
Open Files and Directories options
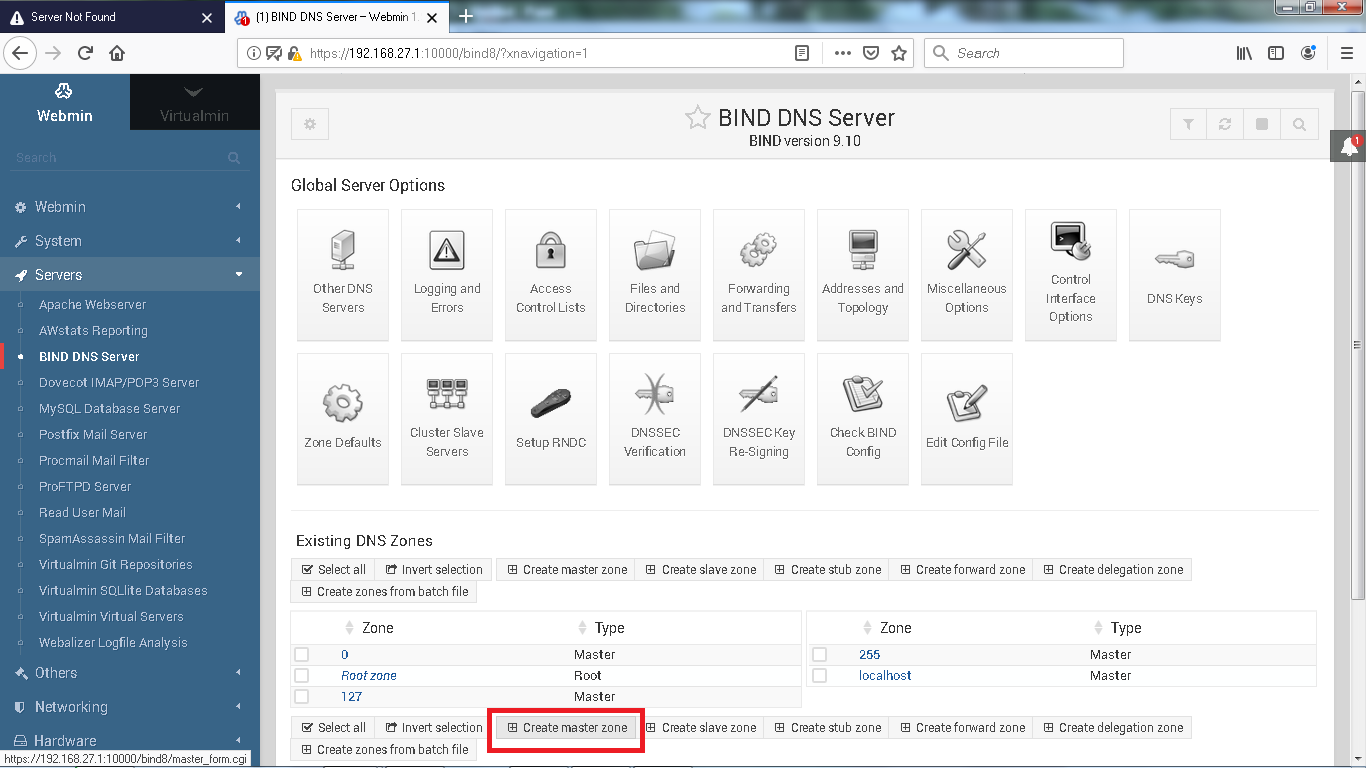point(655,275)
